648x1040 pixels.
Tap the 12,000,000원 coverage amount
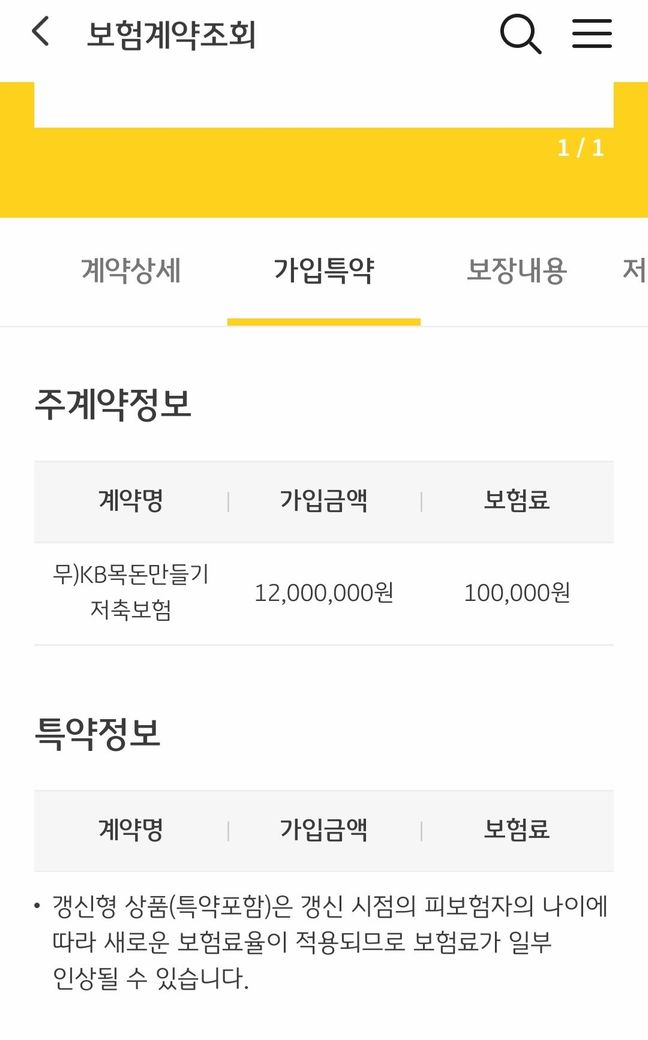click(x=324, y=593)
